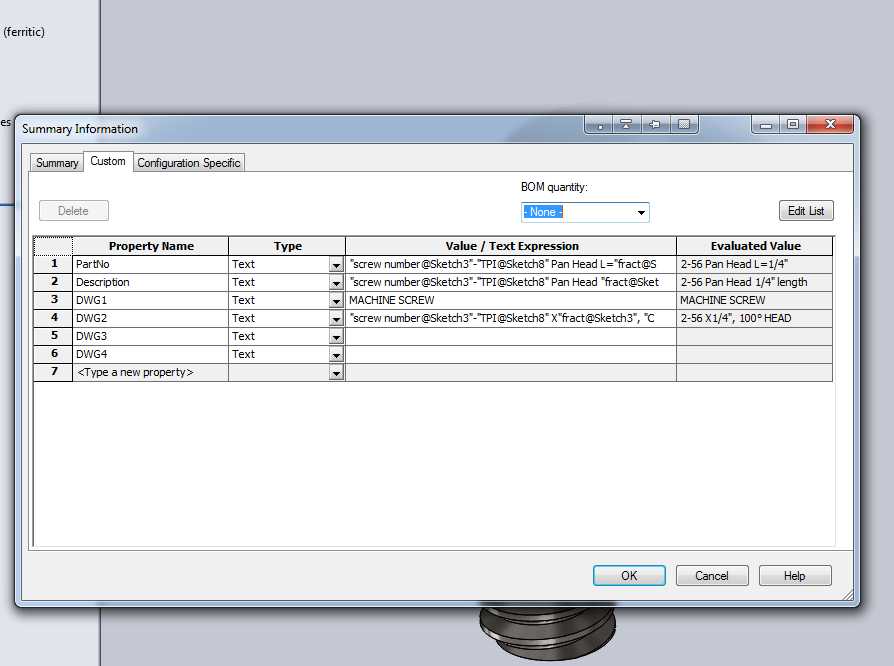Click the roll-up icon in title bar

626,124
